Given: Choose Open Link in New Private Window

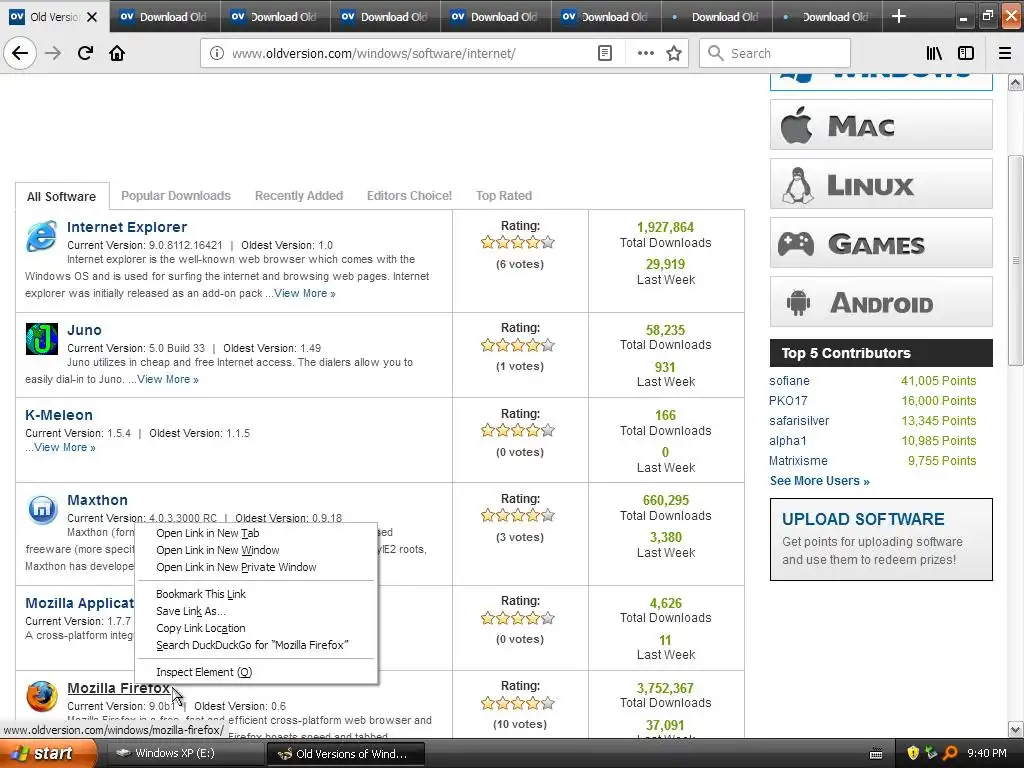Looking at the screenshot, I should point(257,567).
